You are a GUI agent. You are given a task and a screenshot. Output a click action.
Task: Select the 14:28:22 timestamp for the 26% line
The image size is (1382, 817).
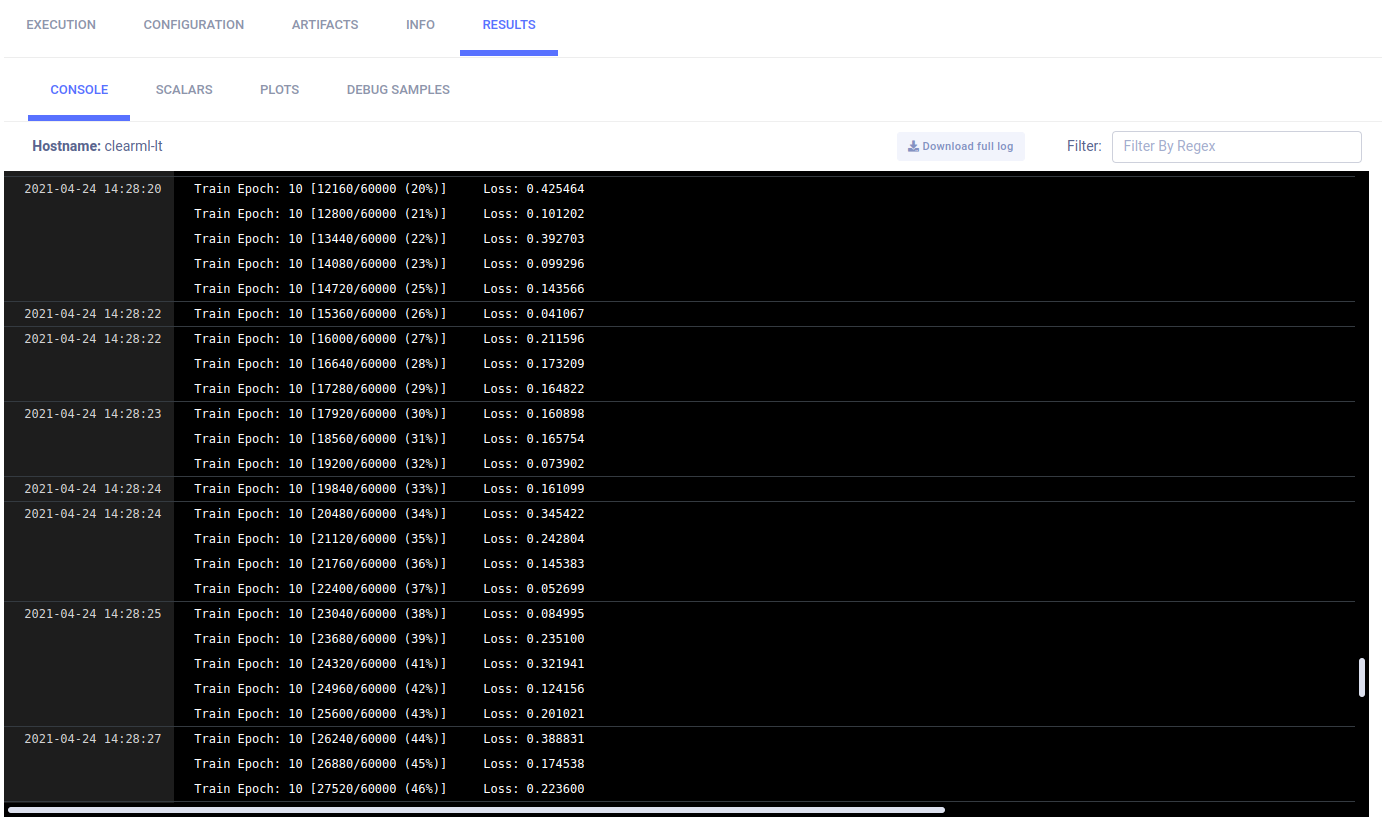(x=92, y=314)
